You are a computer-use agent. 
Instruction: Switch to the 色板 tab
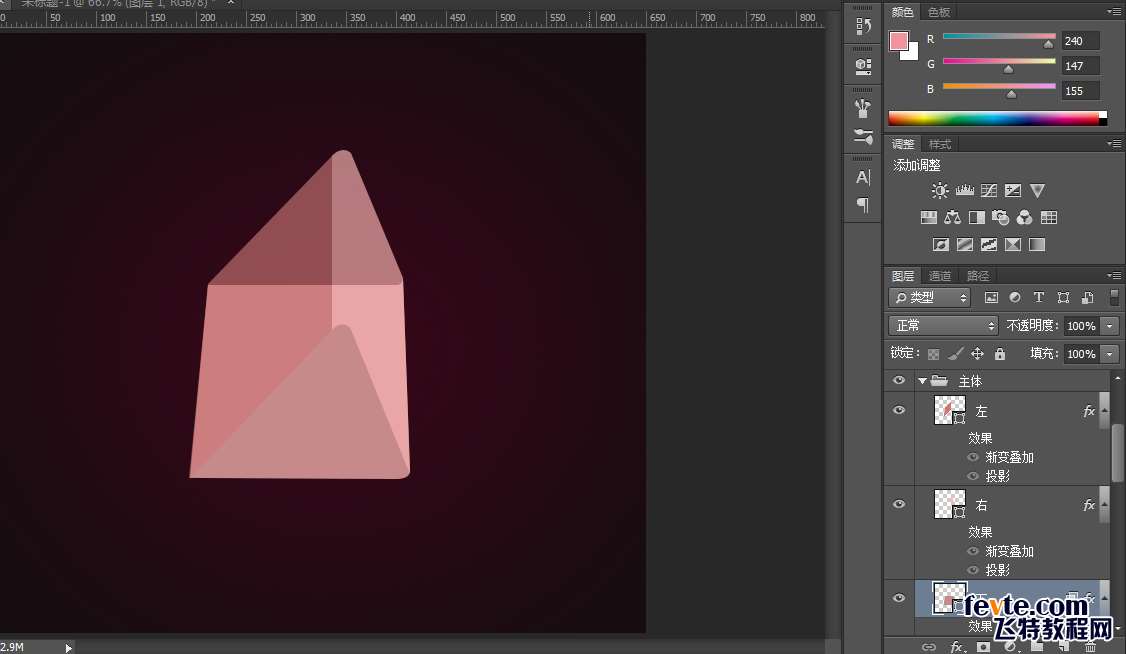[939, 12]
